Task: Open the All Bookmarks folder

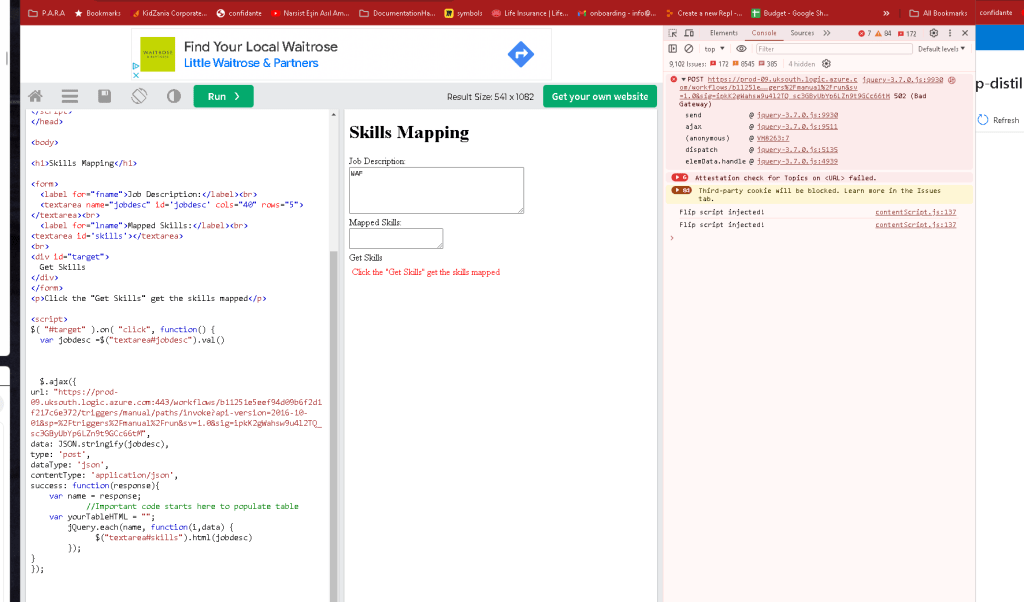Action: click(938, 13)
